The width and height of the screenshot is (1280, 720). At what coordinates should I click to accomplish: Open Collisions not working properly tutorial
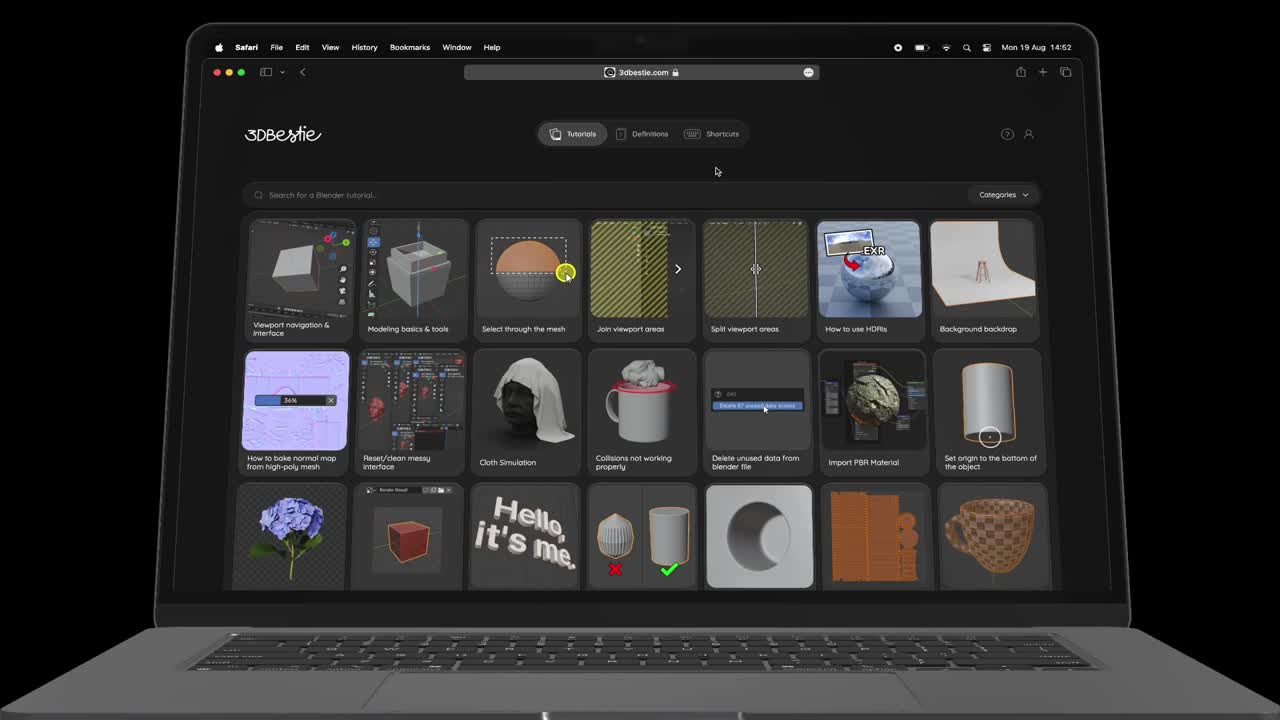642,412
